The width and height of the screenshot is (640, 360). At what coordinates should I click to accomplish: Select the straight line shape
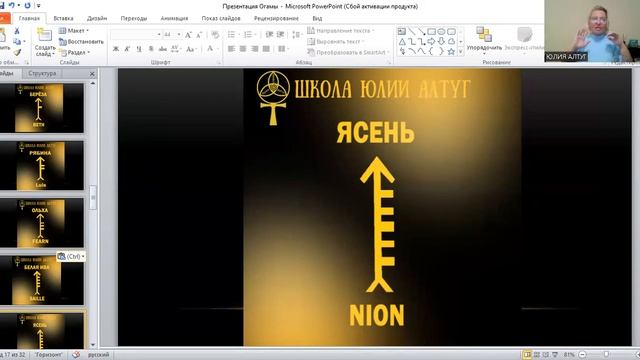point(412,31)
